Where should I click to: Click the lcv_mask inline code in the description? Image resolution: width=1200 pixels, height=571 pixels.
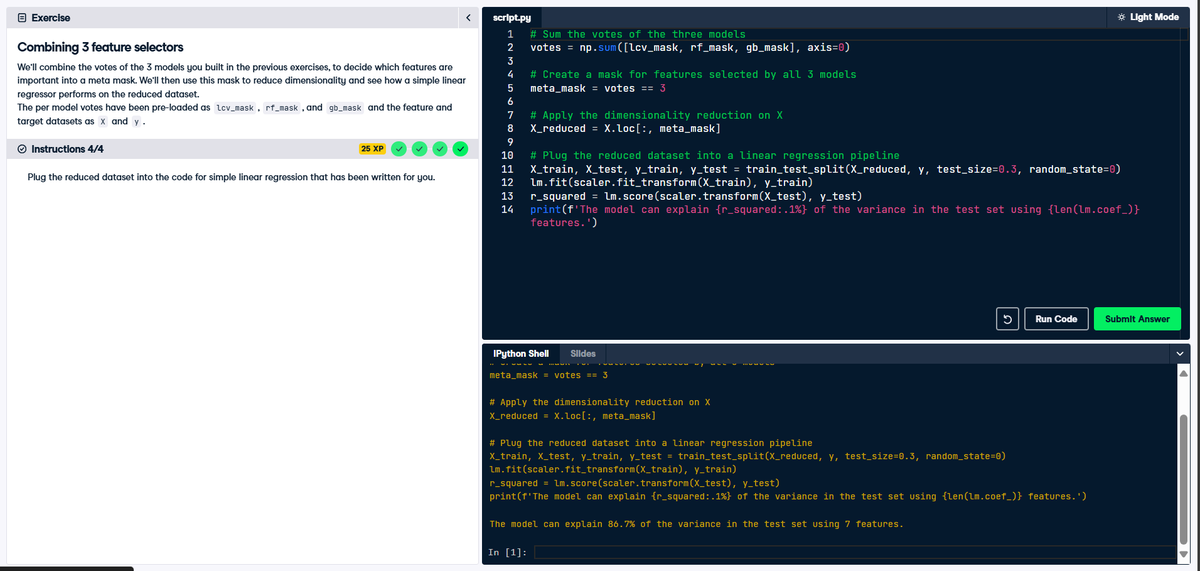[x=236, y=107]
